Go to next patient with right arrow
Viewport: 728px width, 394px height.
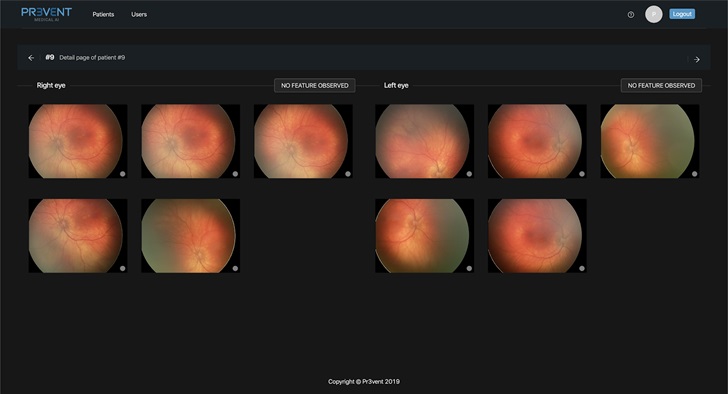696,59
